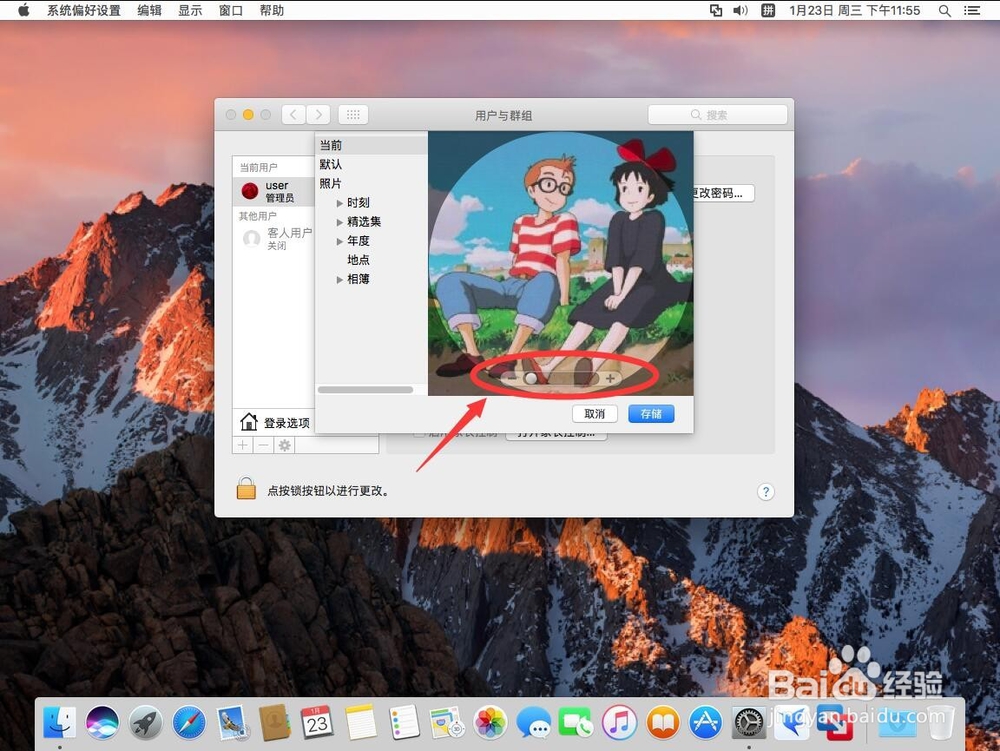1000x751 pixels.
Task: Expand the 时刻 disclosure triangle
Action: 340,203
